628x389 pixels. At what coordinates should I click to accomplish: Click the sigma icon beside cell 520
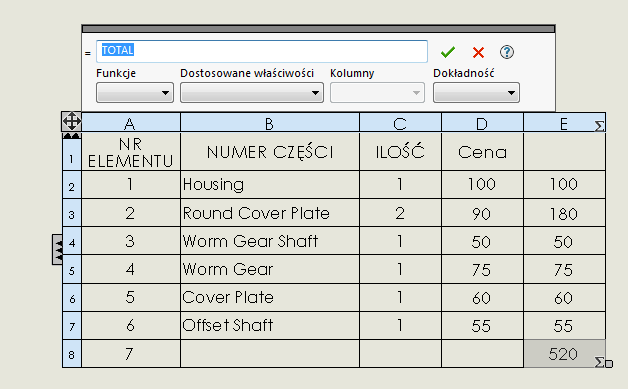pyautogui.click(x=599, y=362)
